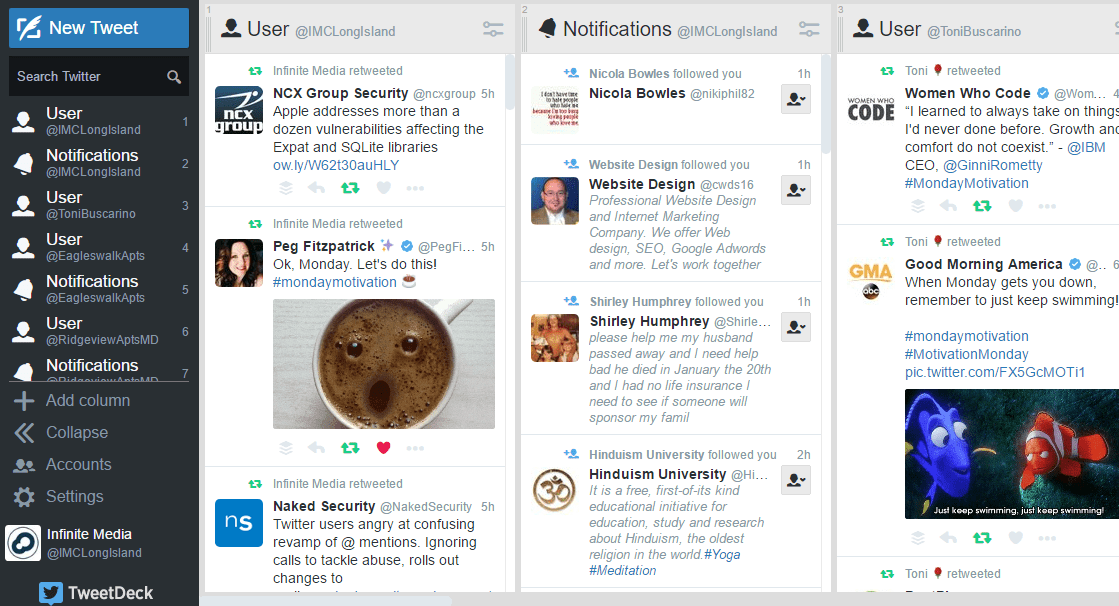Collapse the sidebar
This screenshot has height=606, width=1119.
click(61, 433)
